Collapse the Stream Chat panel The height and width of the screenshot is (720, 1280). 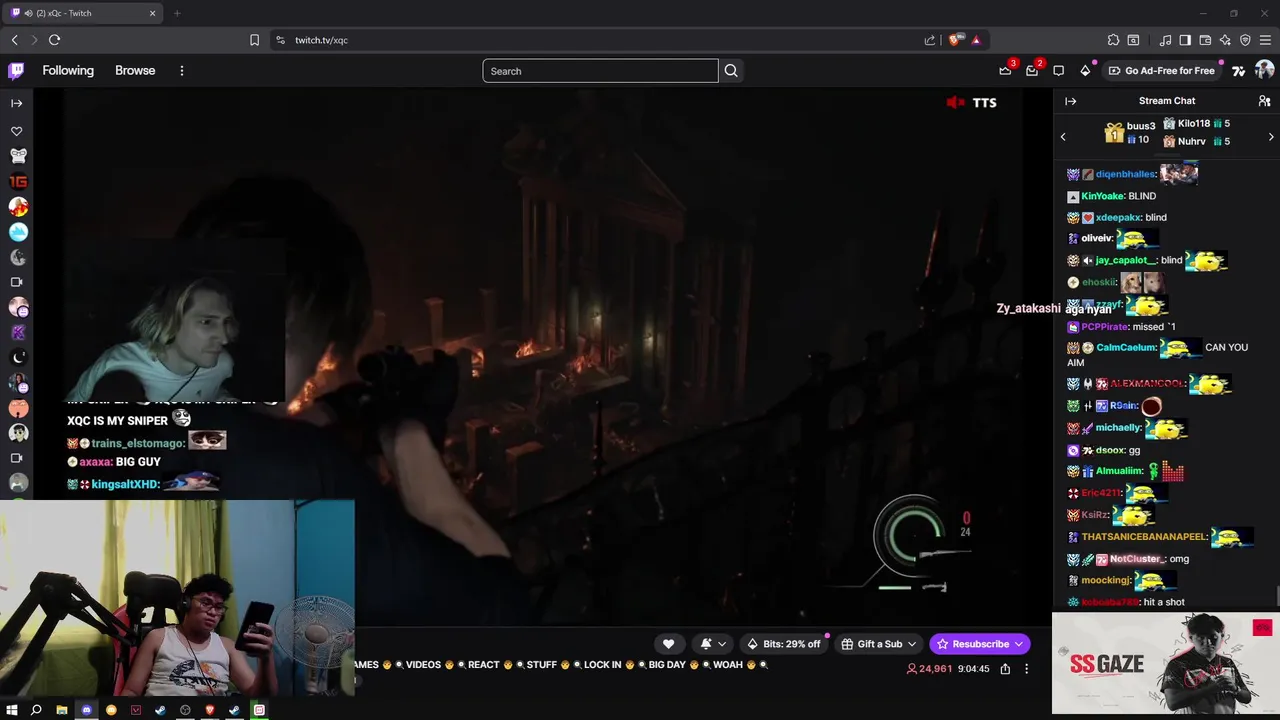[1071, 101]
